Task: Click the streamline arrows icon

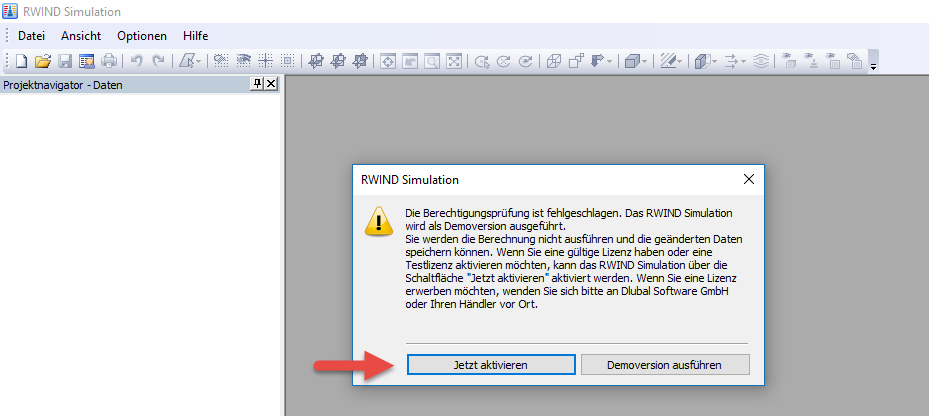Action: pyautogui.click(x=732, y=60)
